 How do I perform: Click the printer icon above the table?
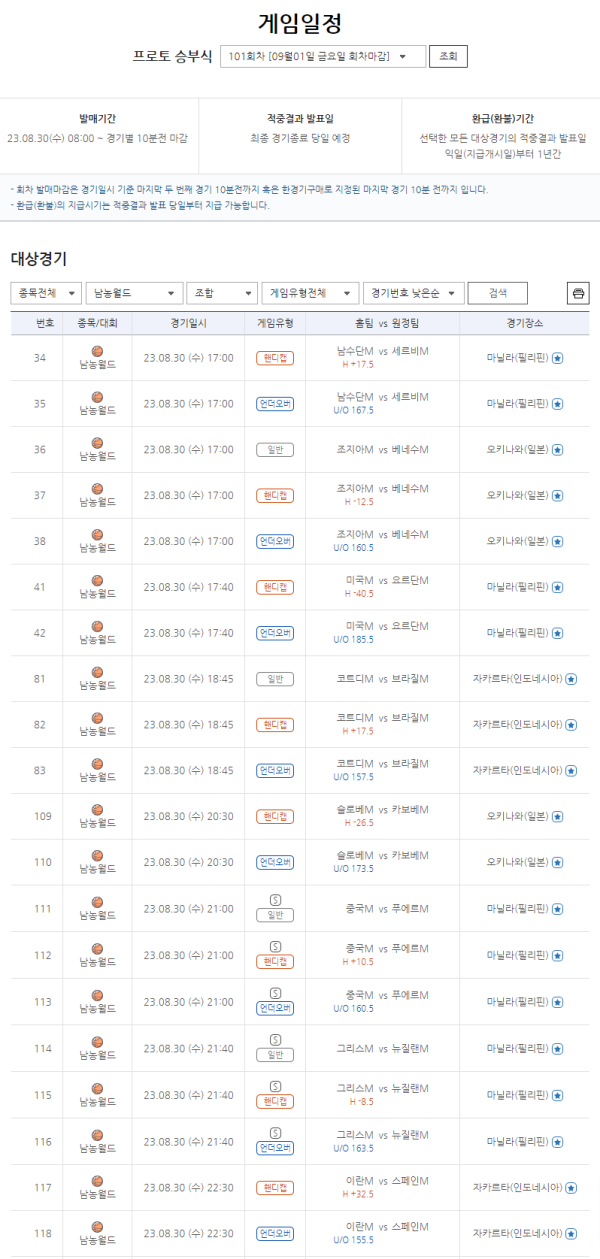(578, 293)
